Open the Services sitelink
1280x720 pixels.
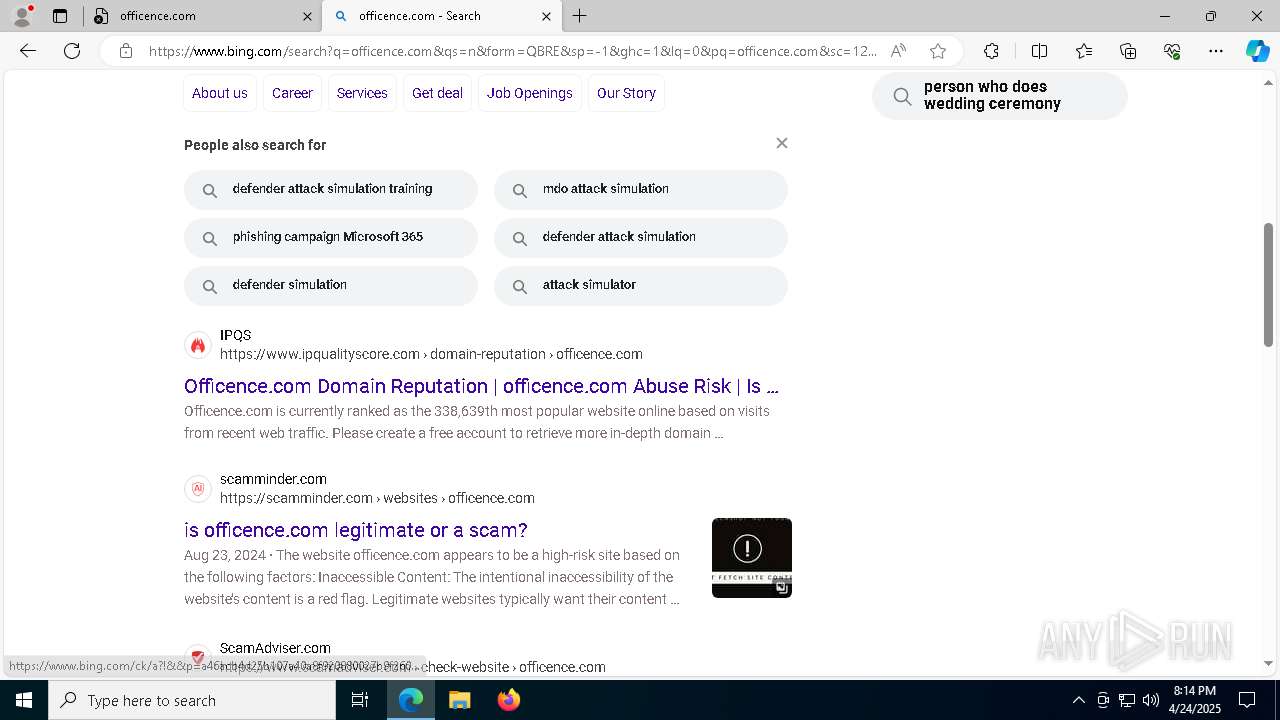click(362, 93)
